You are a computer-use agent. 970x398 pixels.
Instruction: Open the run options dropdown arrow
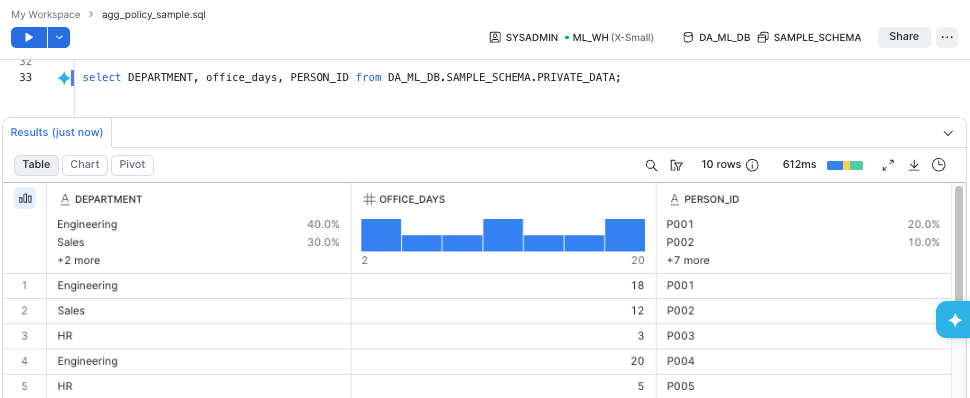click(x=59, y=37)
